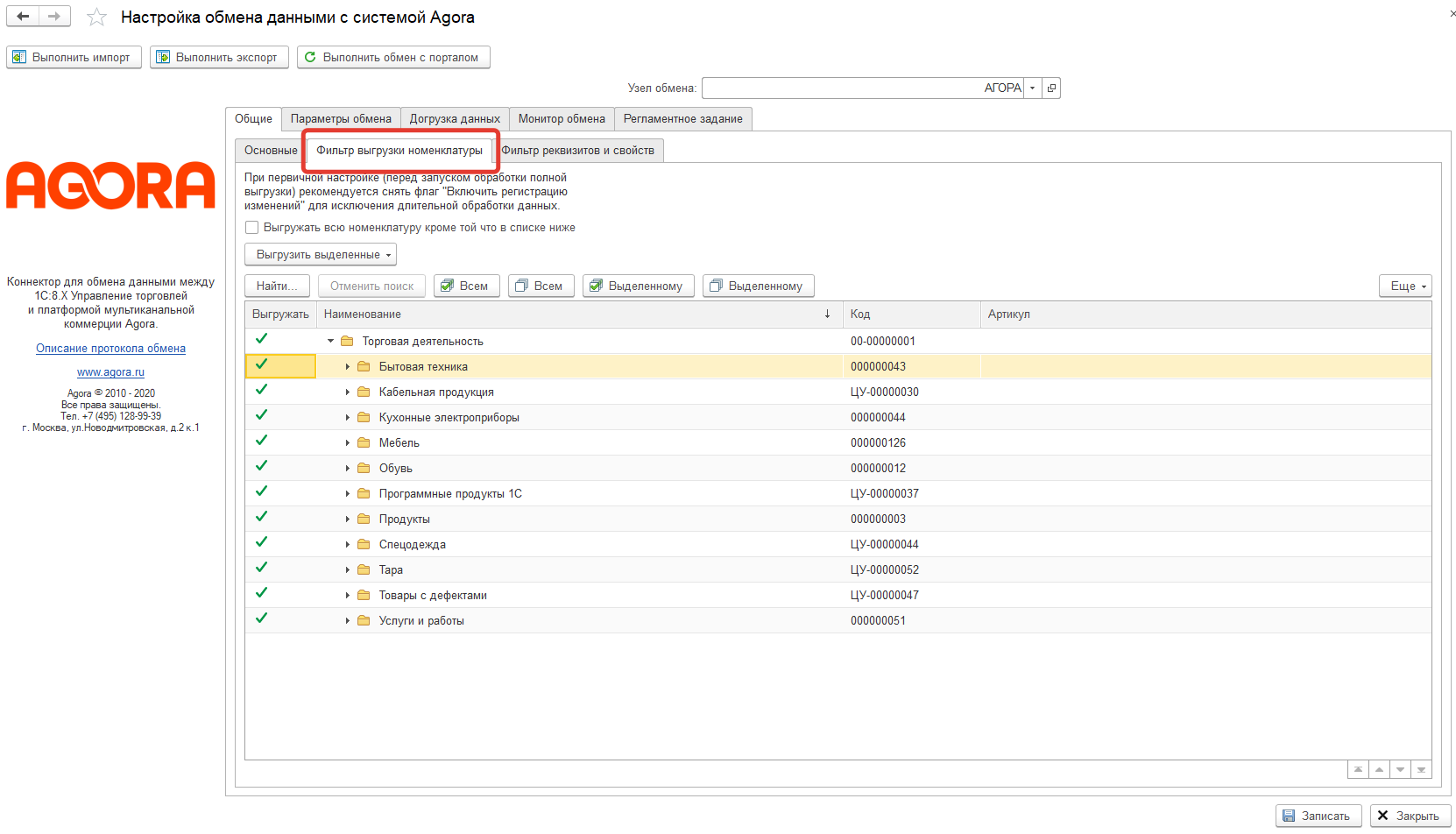The image size is (1456, 834).
Task: Toggle export checkmark for Бытовая техника
Action: [x=261, y=365]
